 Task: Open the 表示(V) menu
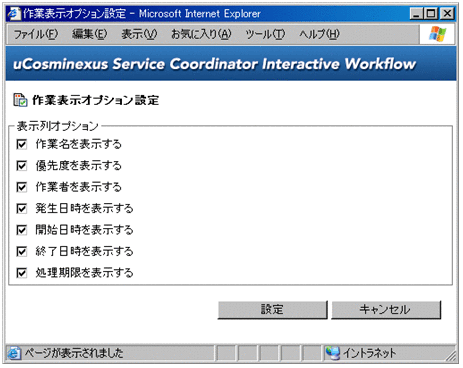(x=139, y=34)
